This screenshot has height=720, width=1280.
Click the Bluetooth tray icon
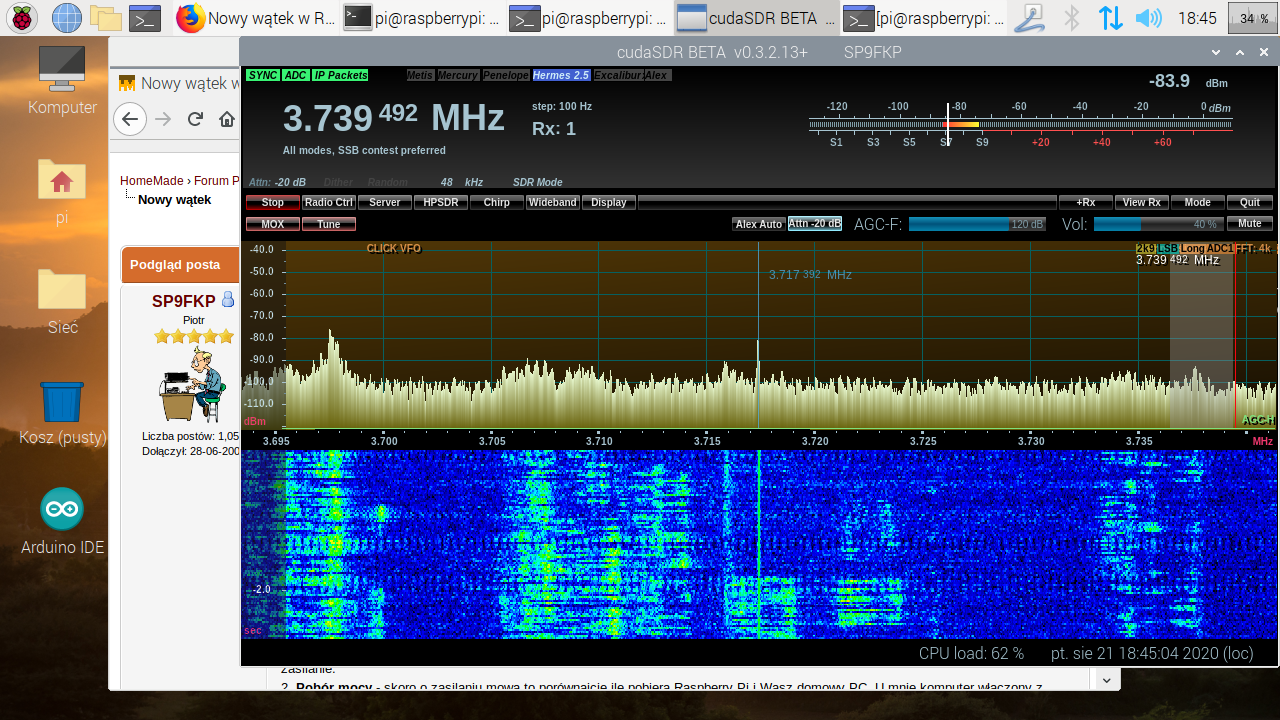pos(1071,18)
